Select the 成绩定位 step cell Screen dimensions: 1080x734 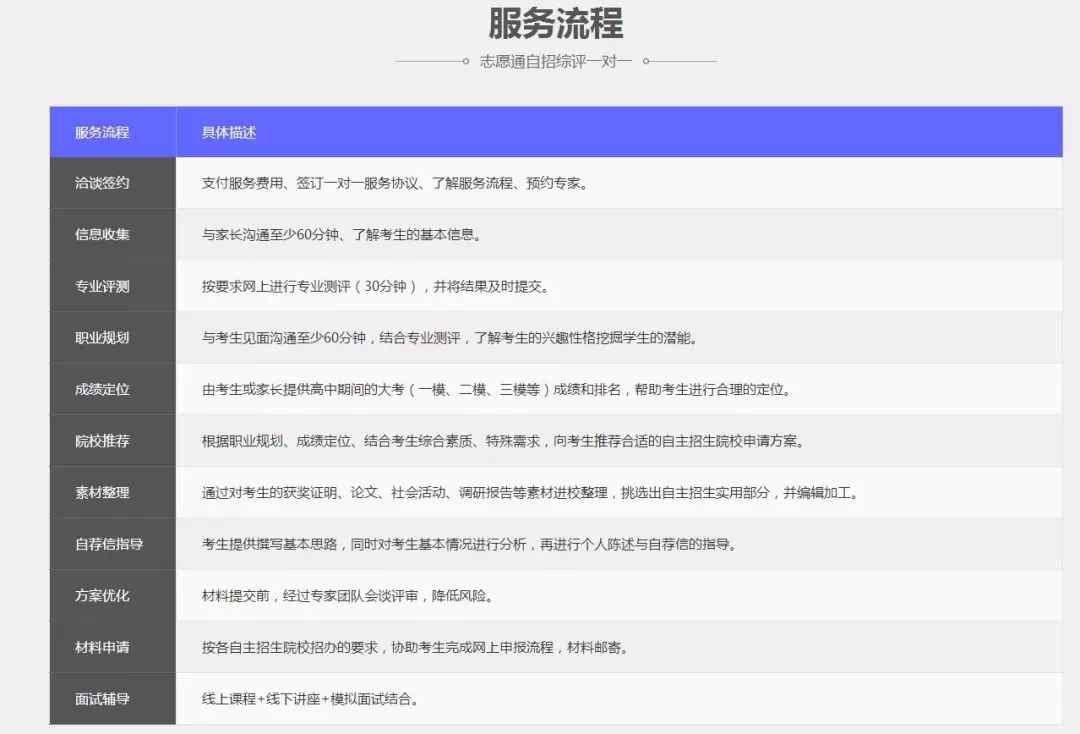click(x=102, y=389)
